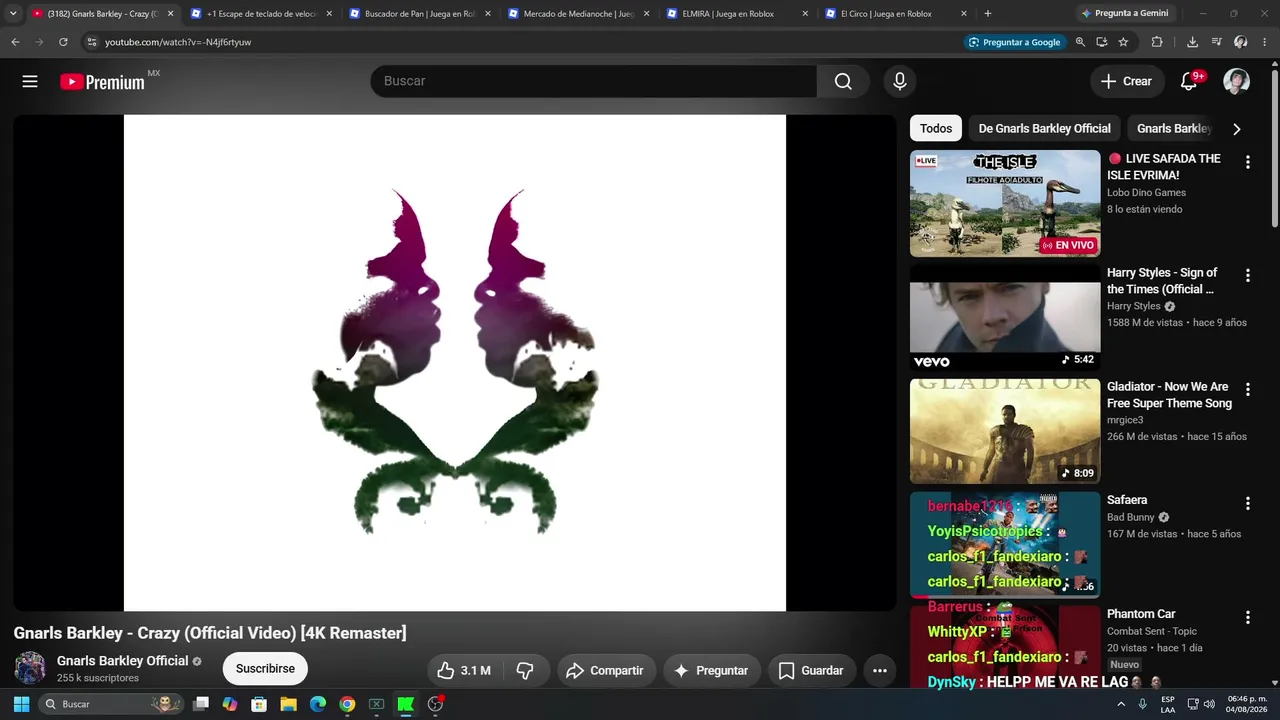This screenshot has width=1280, height=720.
Task: Click the video player inkblot frame
Action: point(455,362)
